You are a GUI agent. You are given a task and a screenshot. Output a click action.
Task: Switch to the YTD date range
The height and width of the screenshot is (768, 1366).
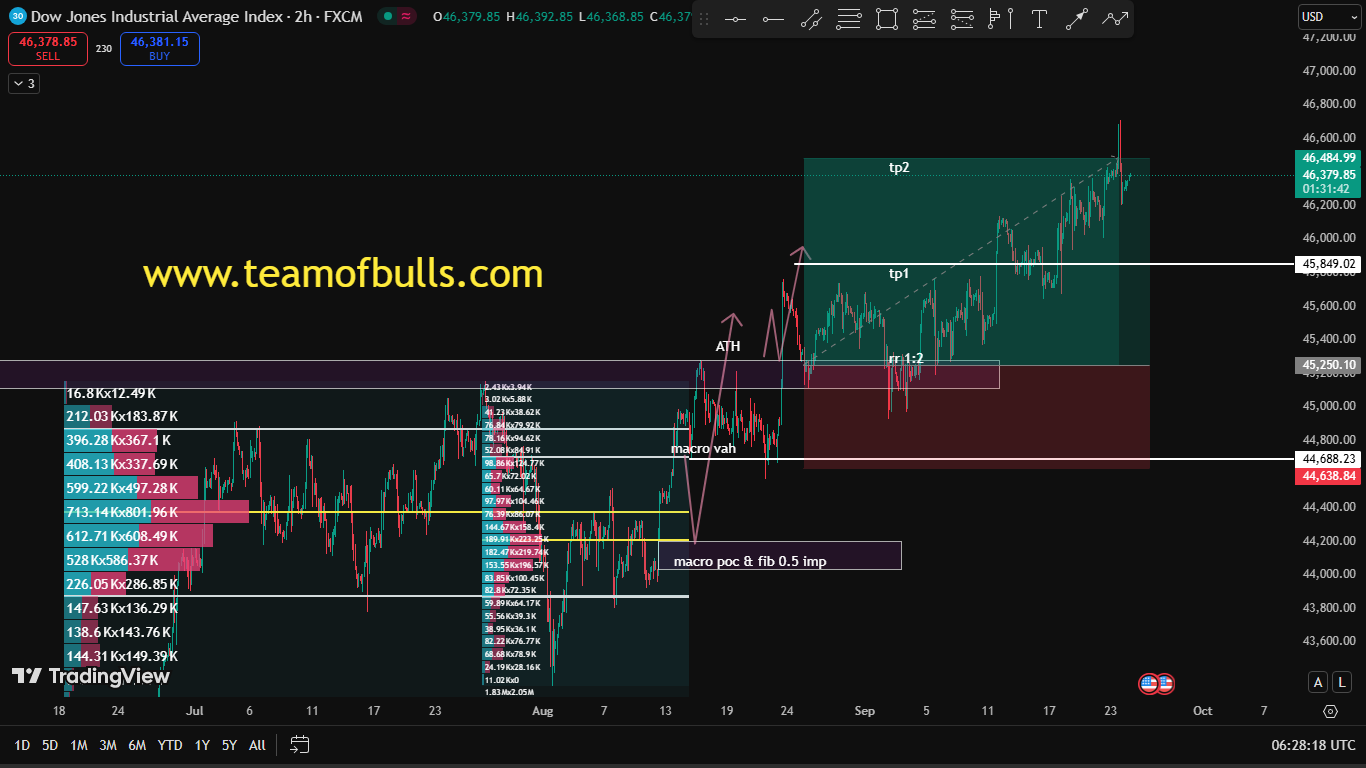coord(170,745)
